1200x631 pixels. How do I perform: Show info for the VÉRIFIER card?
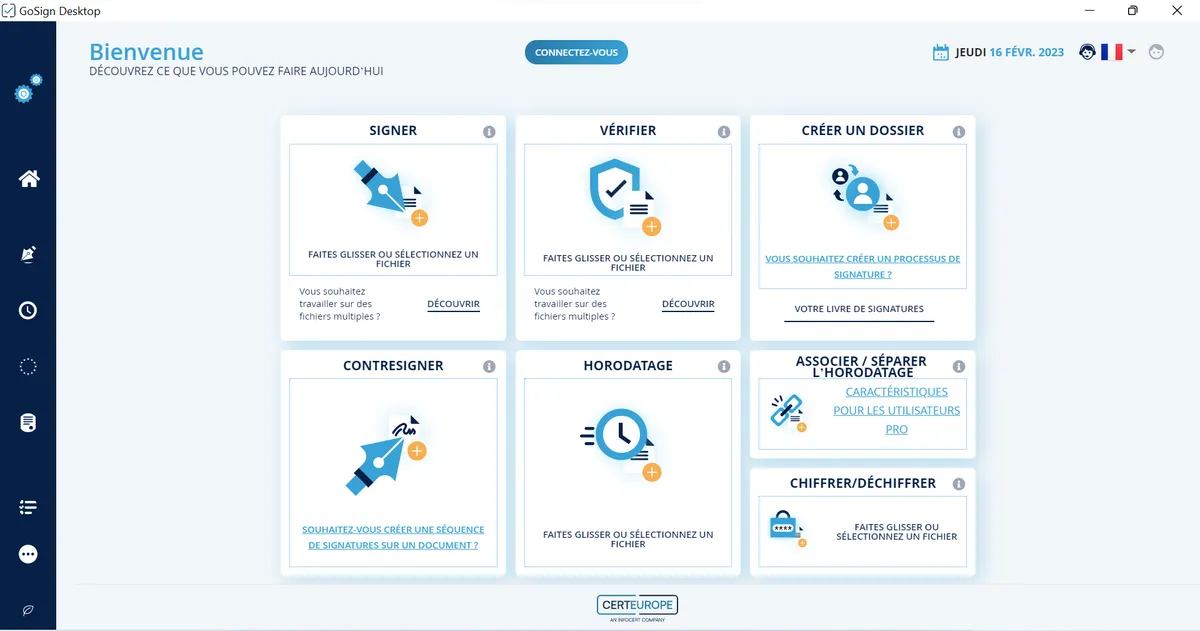(x=724, y=132)
